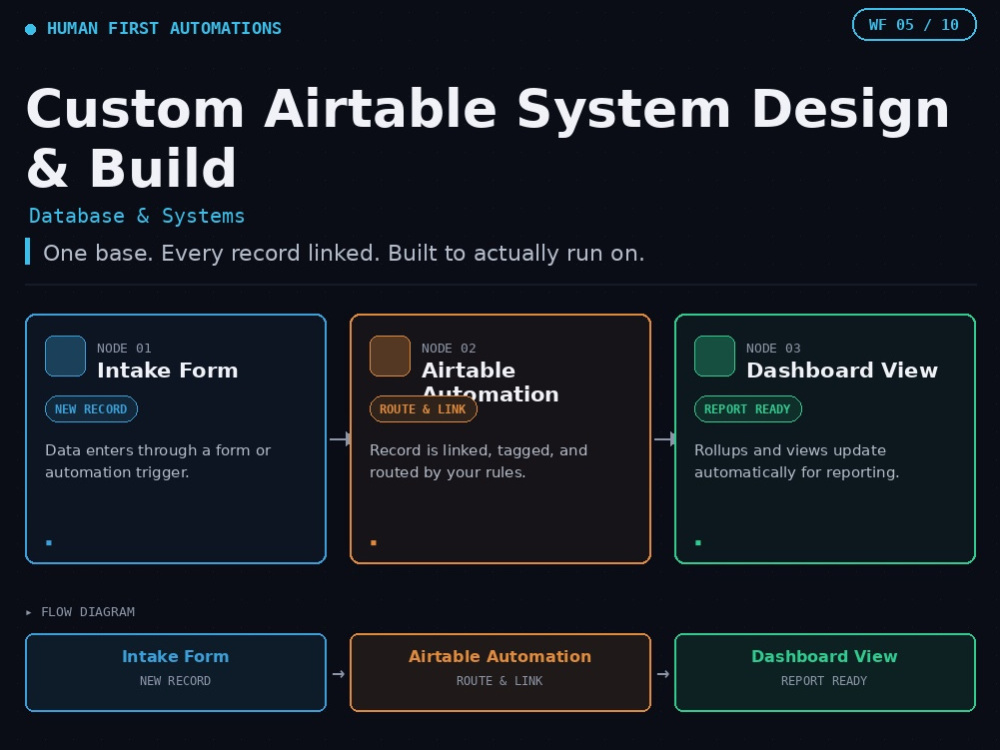Click arrow between Automation and Dashboard cards
The width and height of the screenshot is (1000, 750).
click(665, 439)
